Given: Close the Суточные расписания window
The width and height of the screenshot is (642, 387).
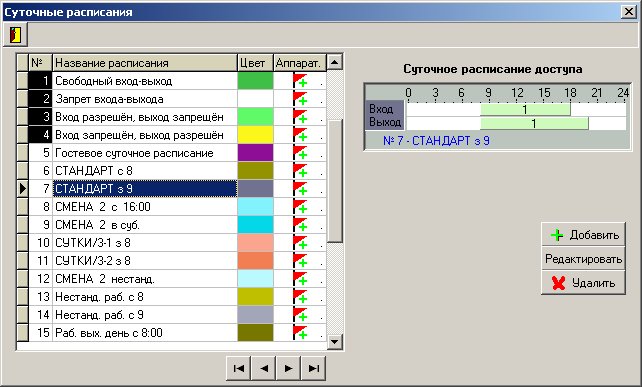Looking at the screenshot, I should click(x=628, y=11).
